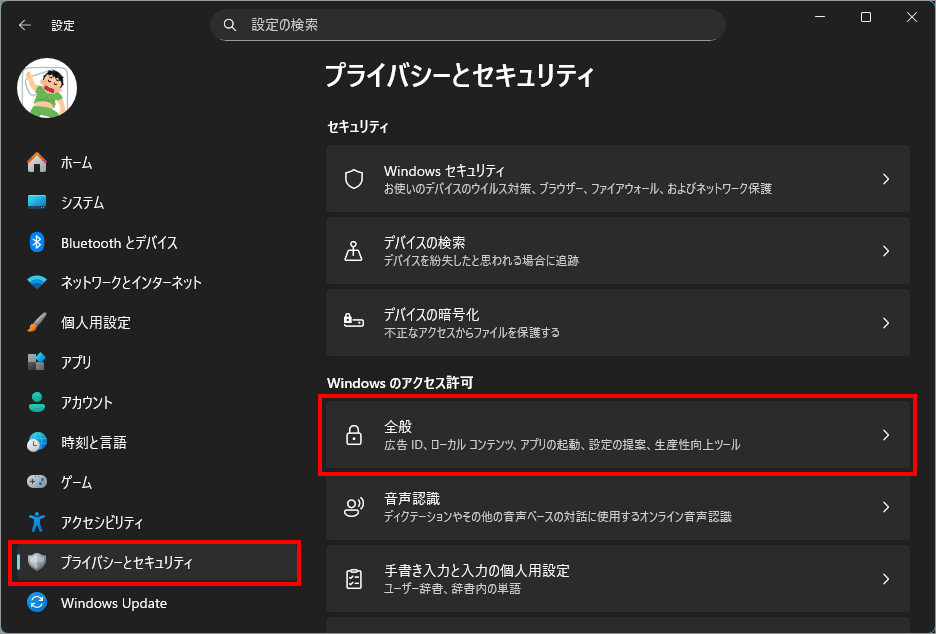Click the Bluetooth icon in sidebar
The height and width of the screenshot is (634, 936).
[37, 242]
